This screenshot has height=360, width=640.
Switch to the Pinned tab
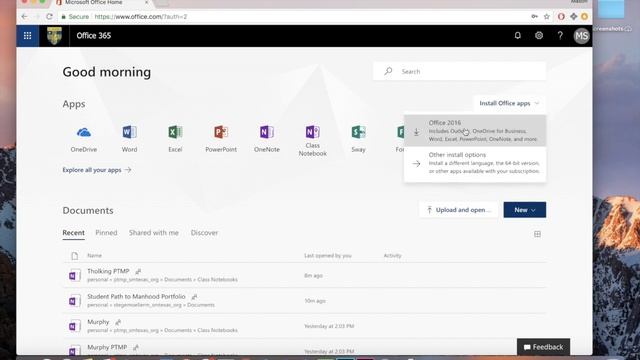pyautogui.click(x=106, y=233)
